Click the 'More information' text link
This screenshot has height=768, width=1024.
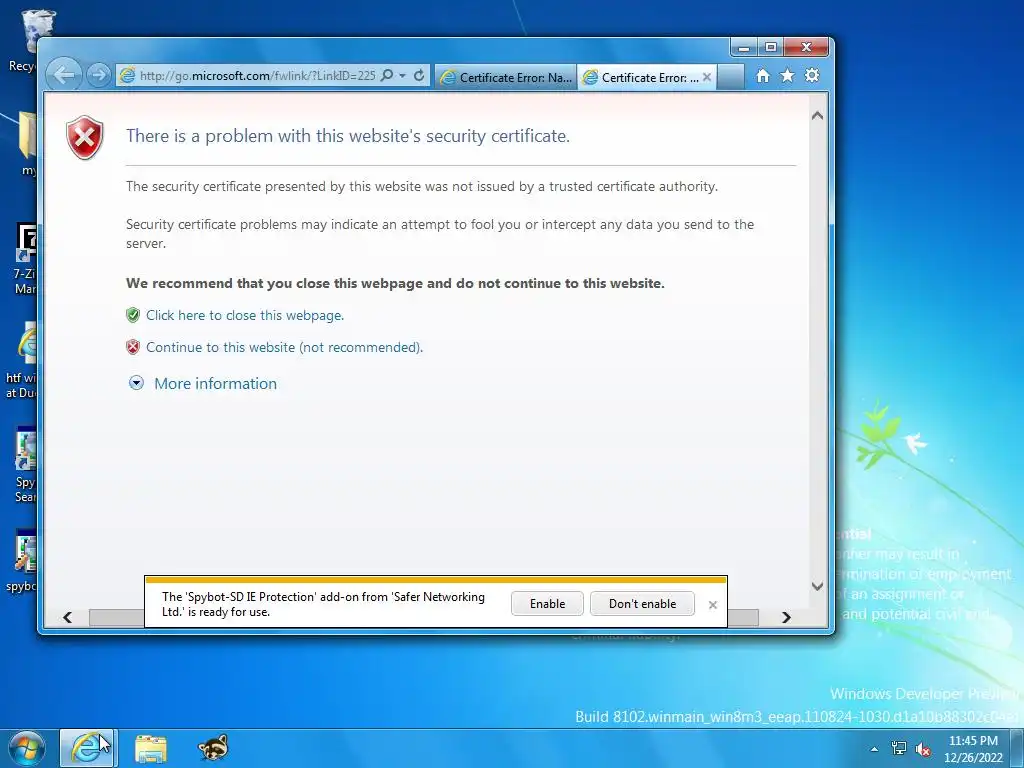pyautogui.click(x=216, y=383)
